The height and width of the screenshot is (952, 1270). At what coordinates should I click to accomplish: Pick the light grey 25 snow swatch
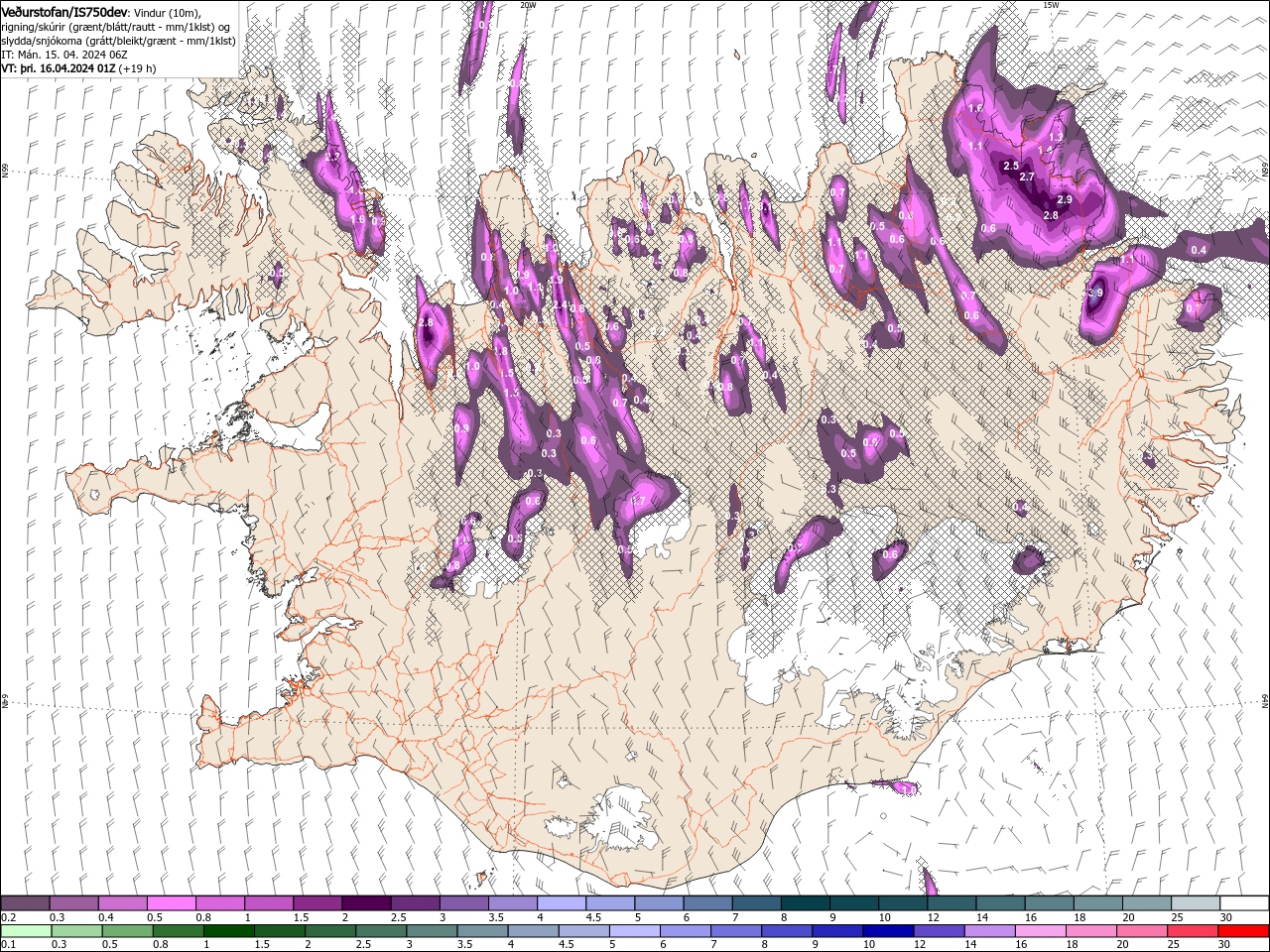point(1196,903)
